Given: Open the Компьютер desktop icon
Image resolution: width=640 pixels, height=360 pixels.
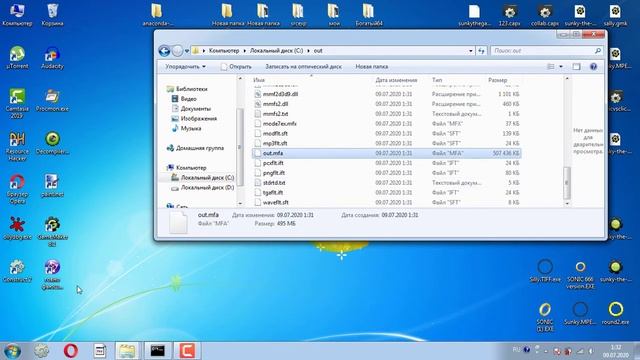Looking at the screenshot, I should point(17,14).
